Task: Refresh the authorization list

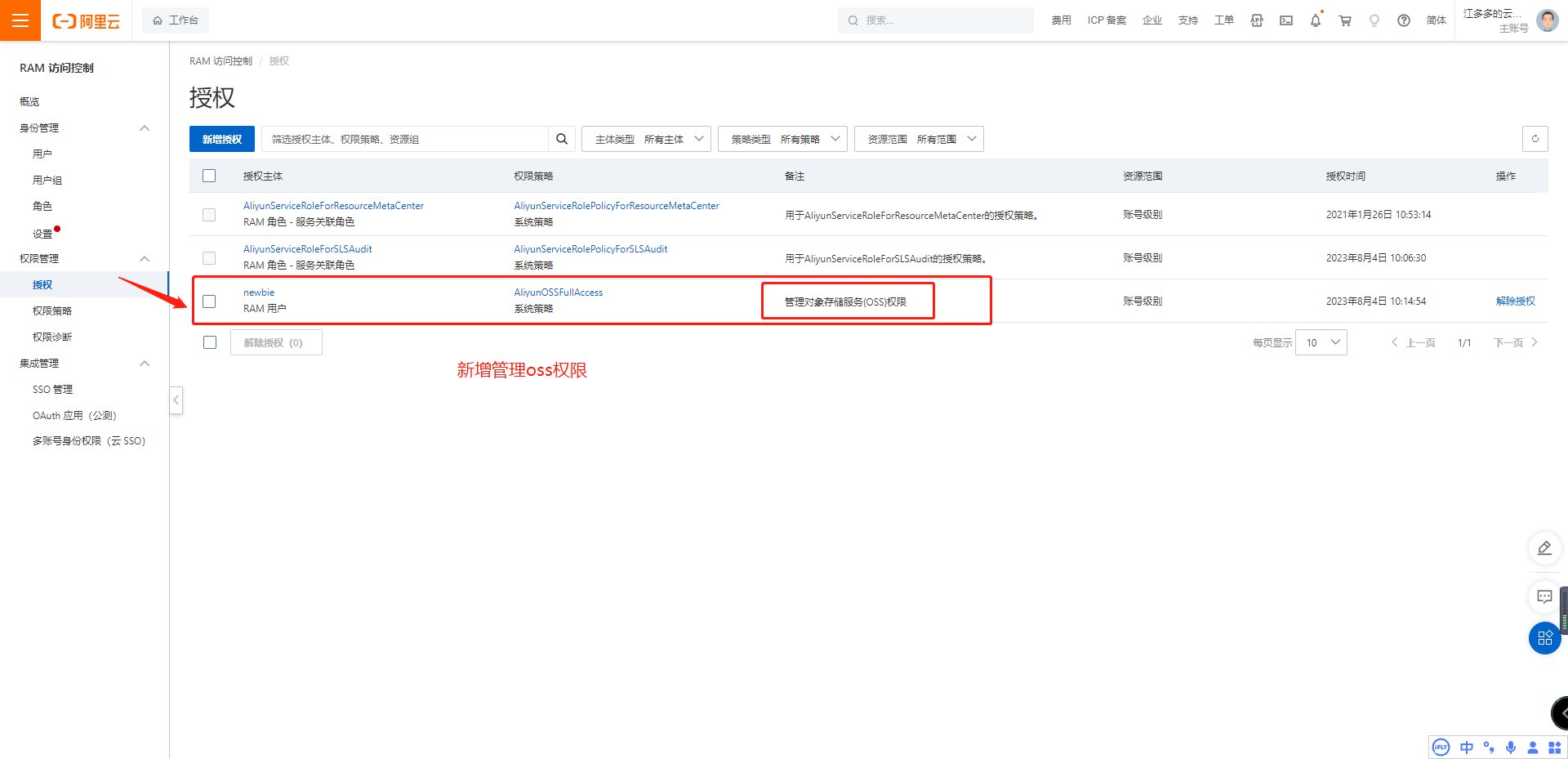Action: pyautogui.click(x=1535, y=139)
